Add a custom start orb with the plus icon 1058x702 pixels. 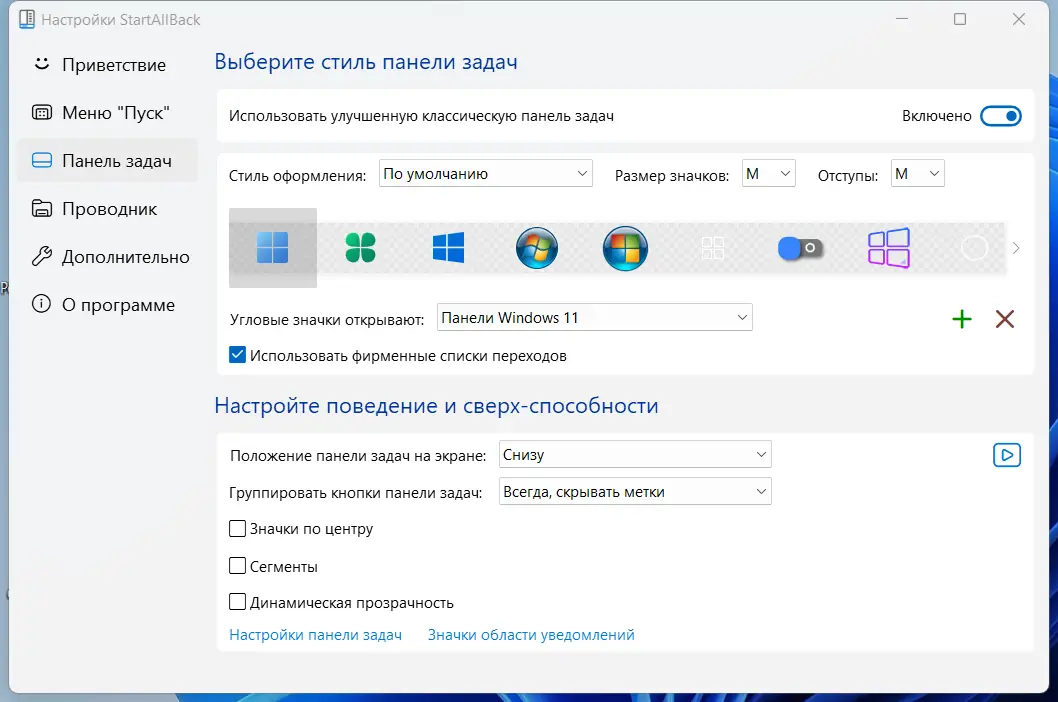pos(961,319)
